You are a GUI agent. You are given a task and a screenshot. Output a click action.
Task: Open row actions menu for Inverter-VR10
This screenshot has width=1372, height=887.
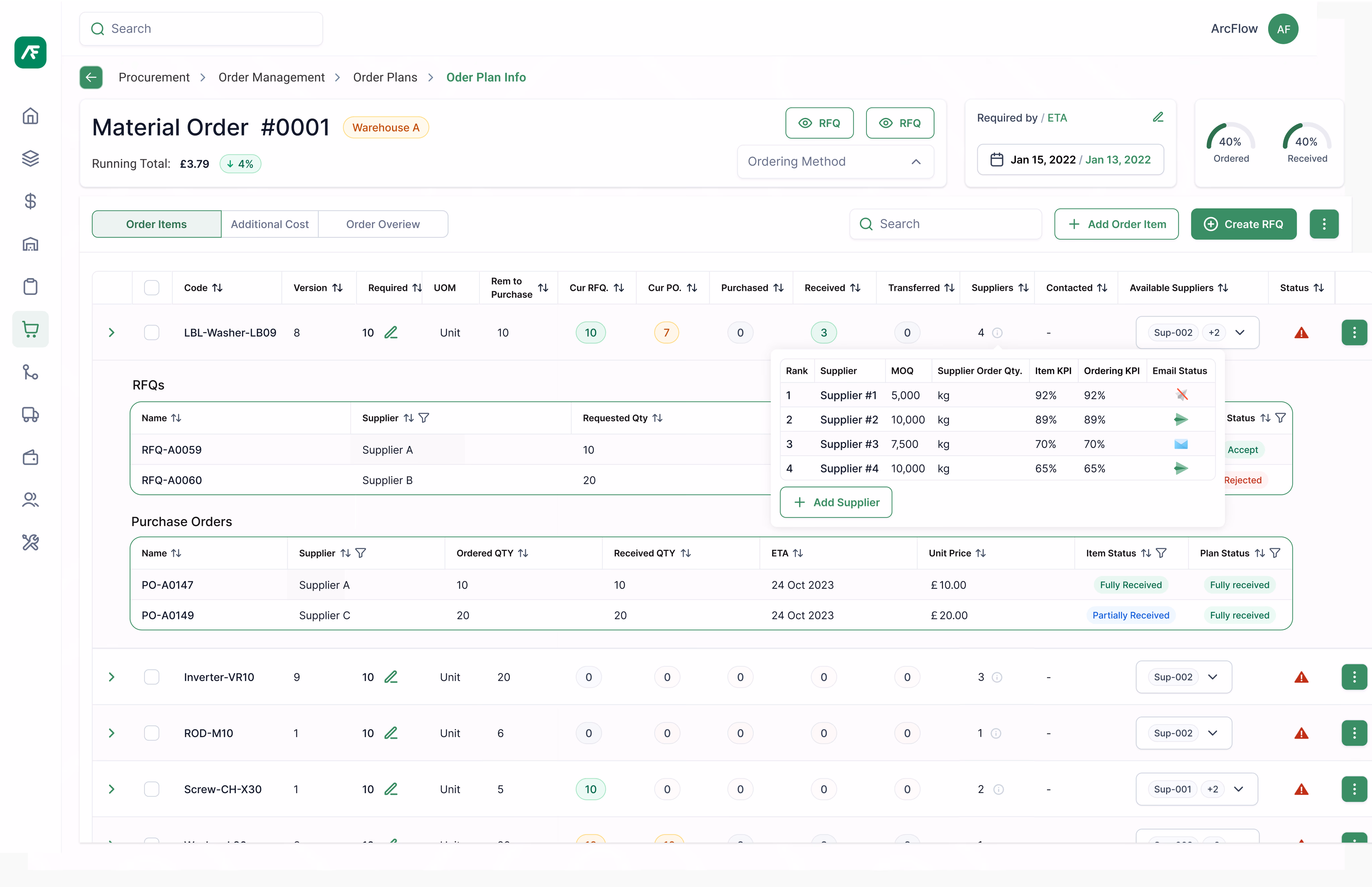click(x=1354, y=677)
